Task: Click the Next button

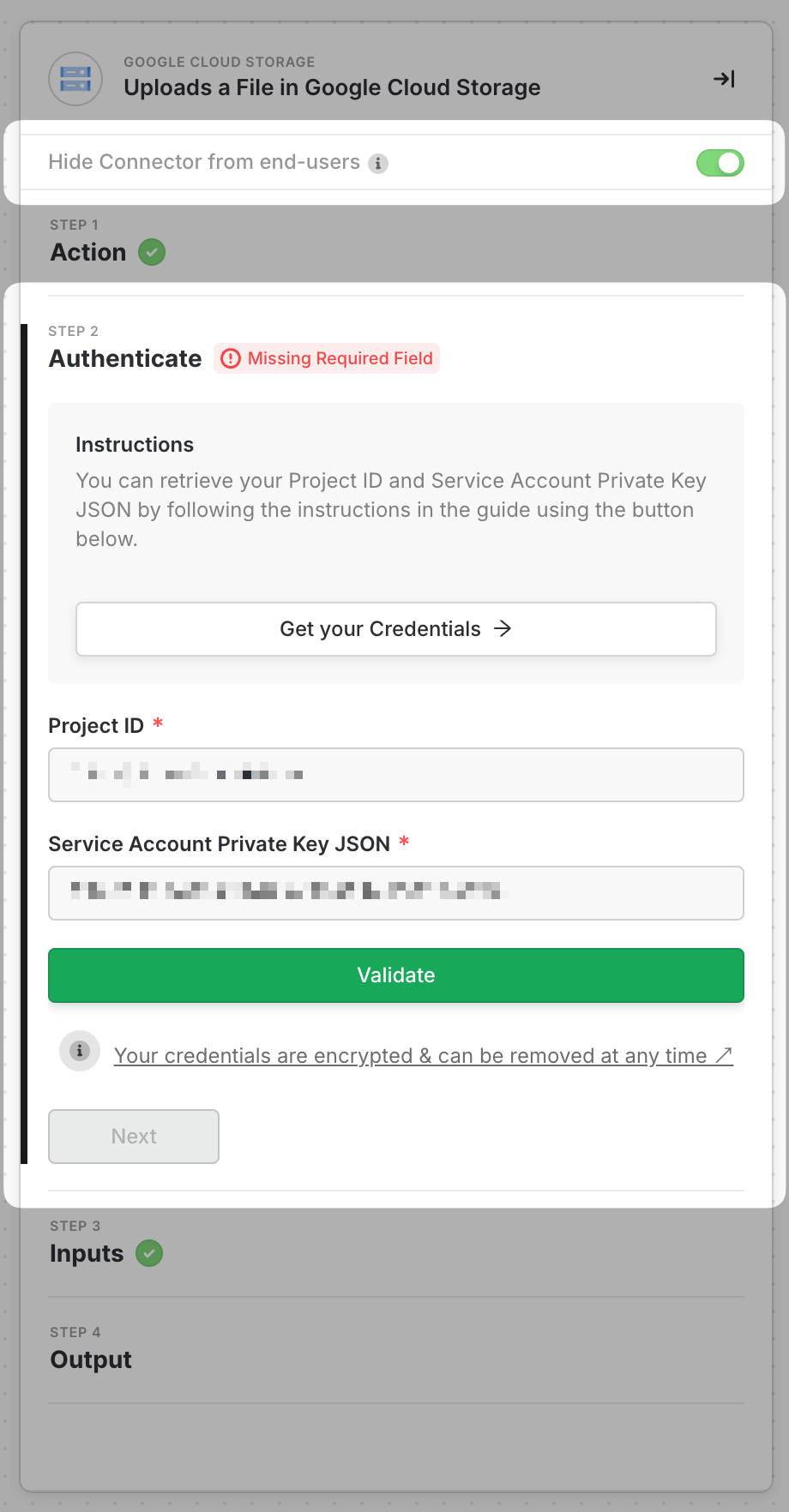Action: coord(134,1137)
